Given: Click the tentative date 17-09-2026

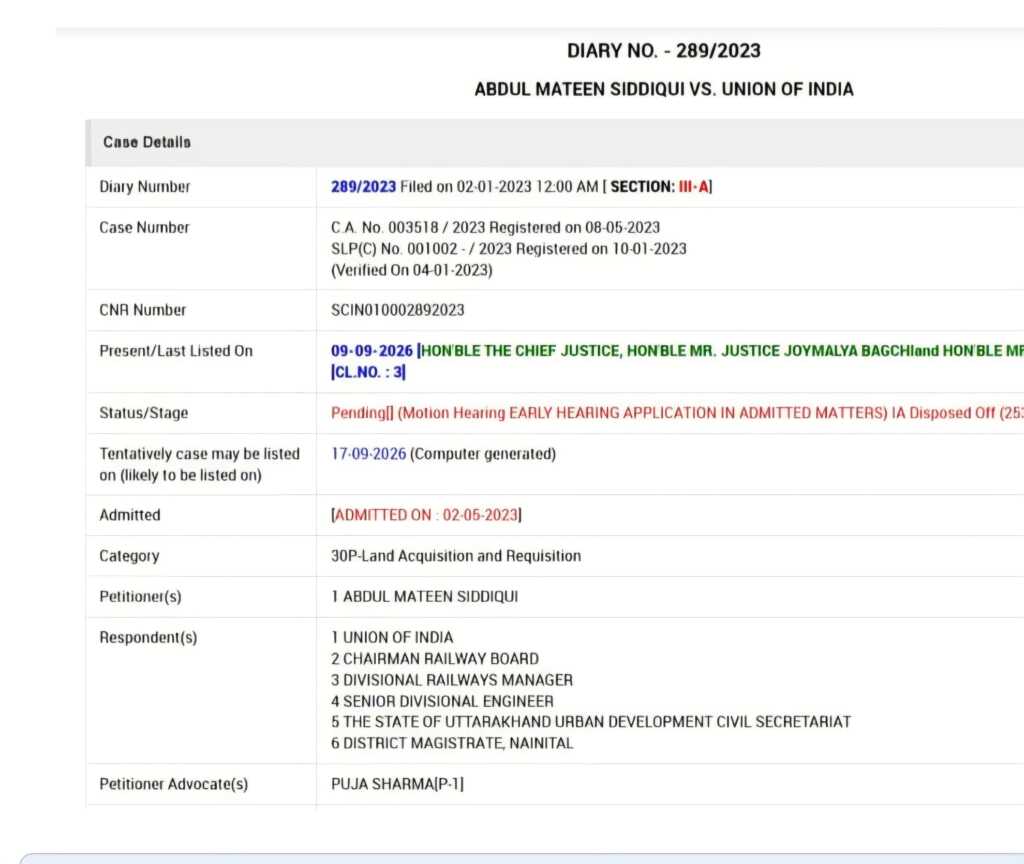Looking at the screenshot, I should 368,454.
